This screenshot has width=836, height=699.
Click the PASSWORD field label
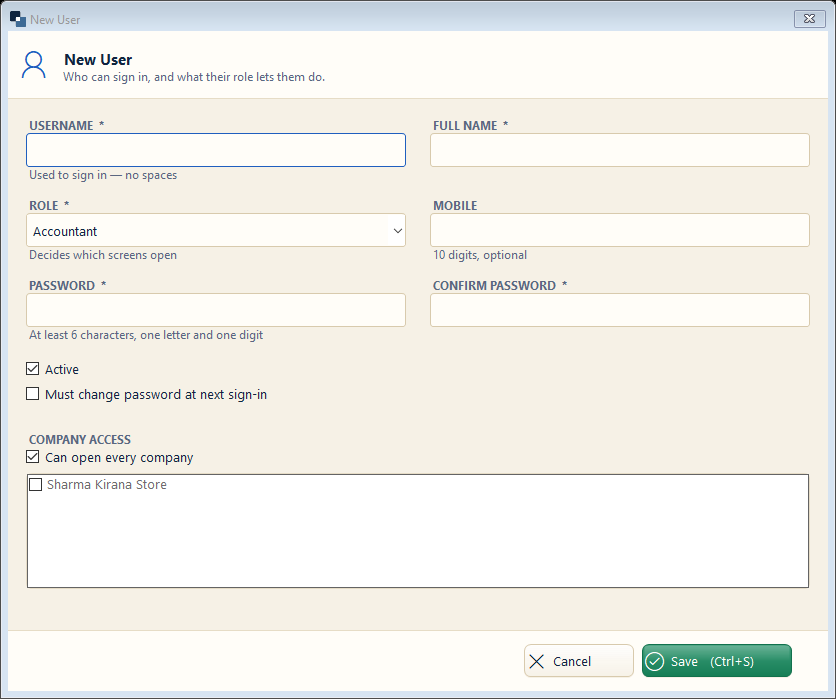[x=68, y=285]
